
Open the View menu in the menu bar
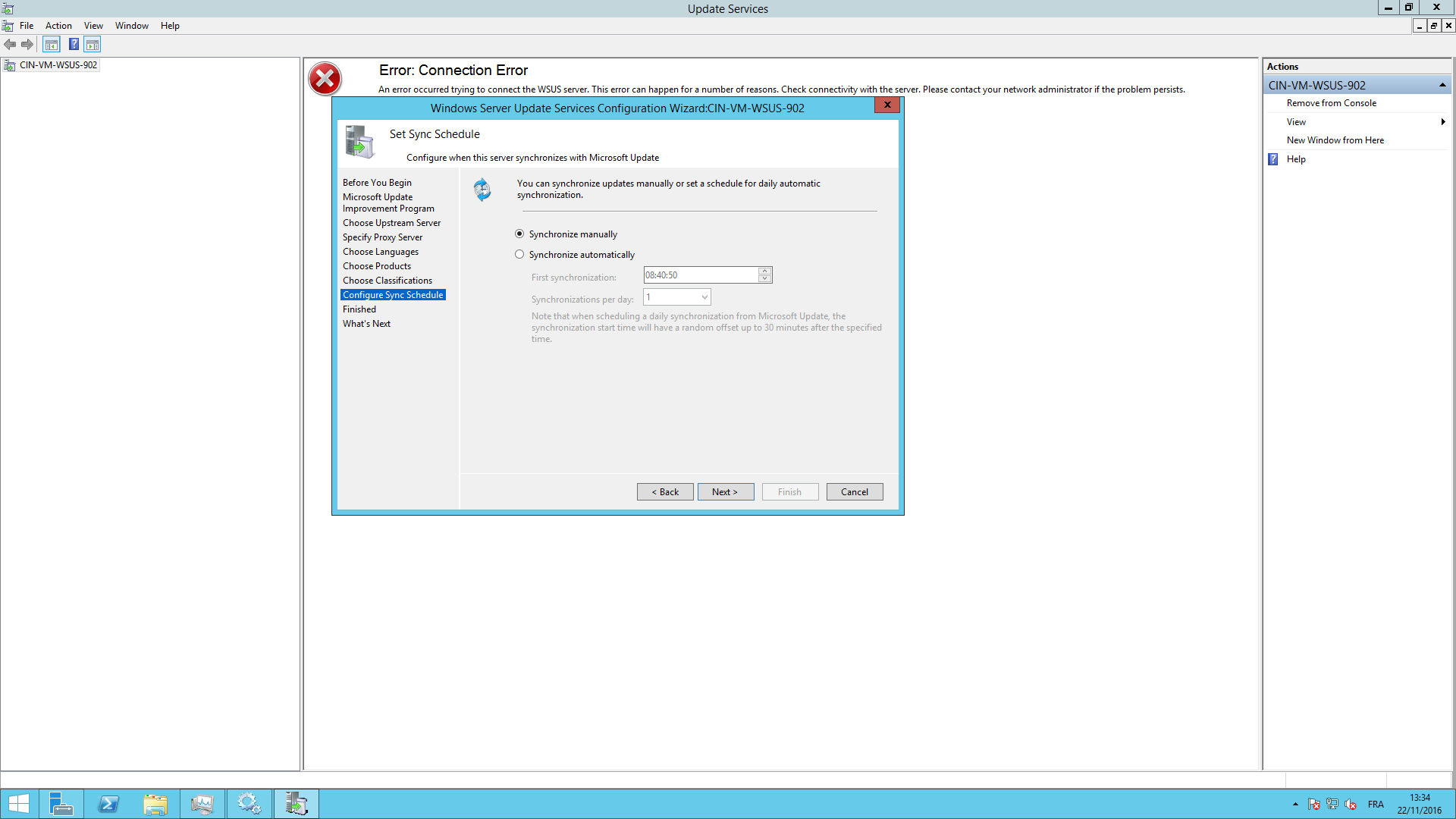pos(93,26)
